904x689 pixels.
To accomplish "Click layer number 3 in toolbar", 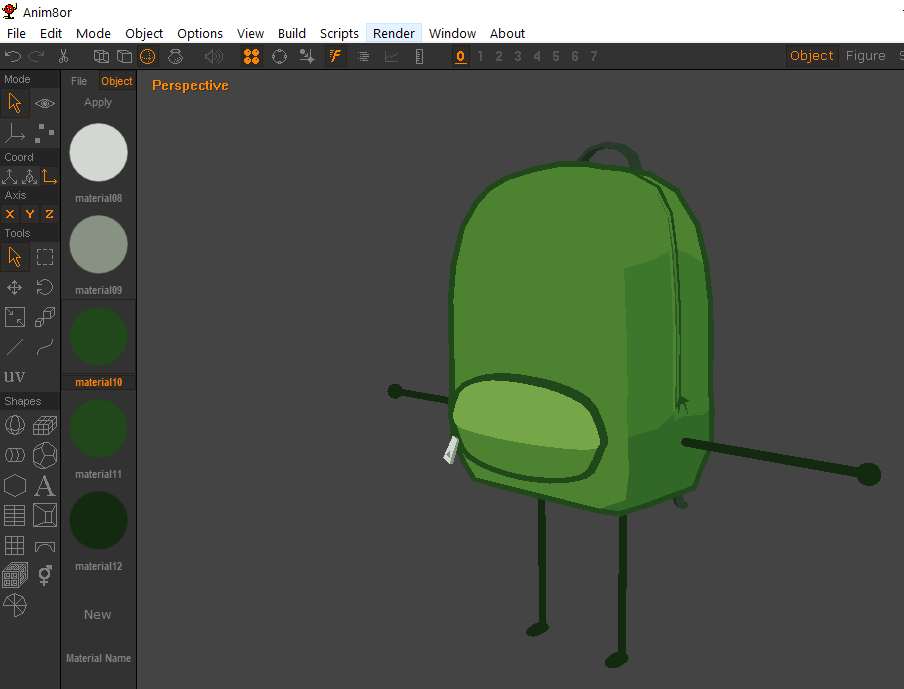I will tap(518, 57).
